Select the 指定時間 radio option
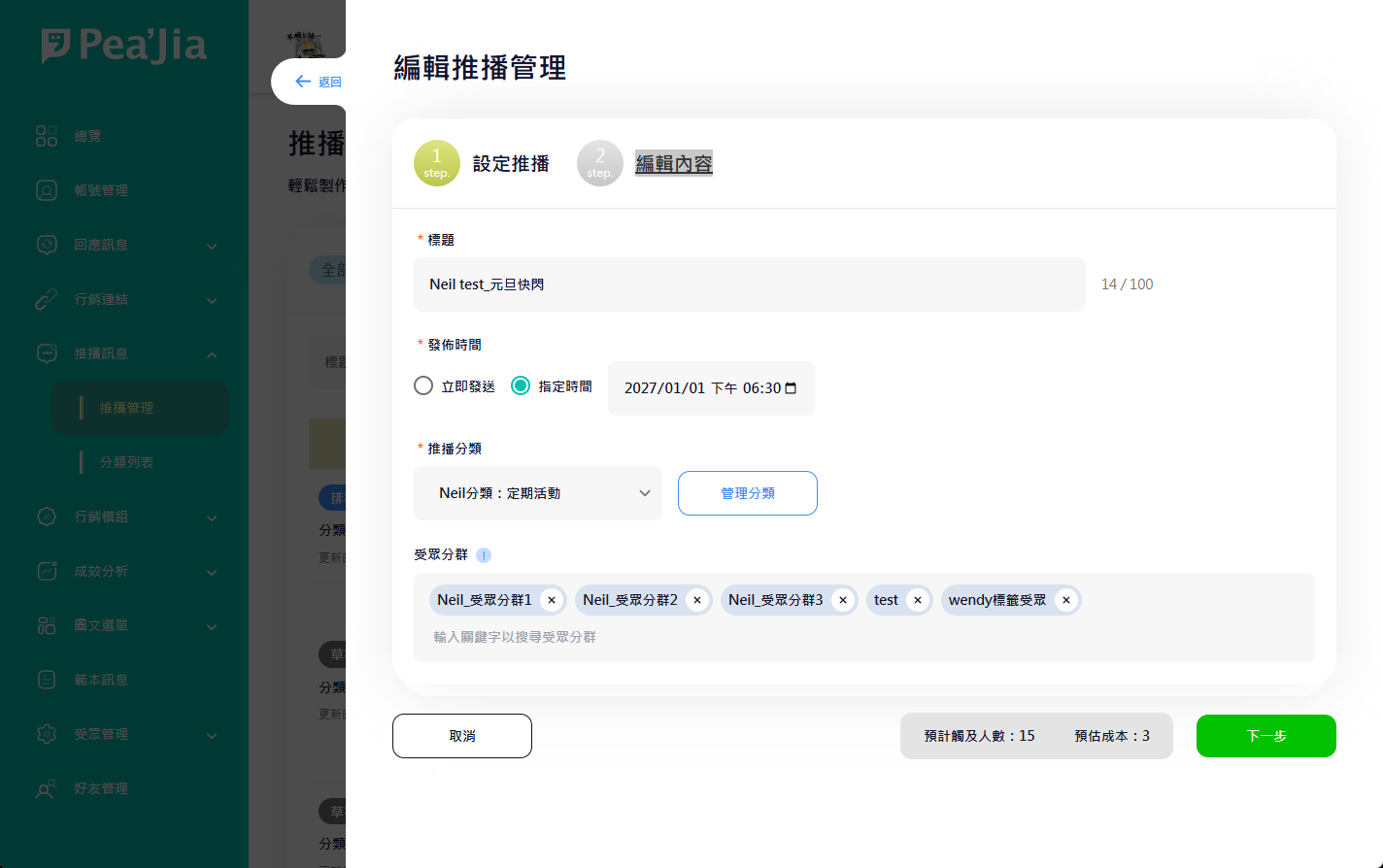This screenshot has height=868, width=1383. point(521,386)
